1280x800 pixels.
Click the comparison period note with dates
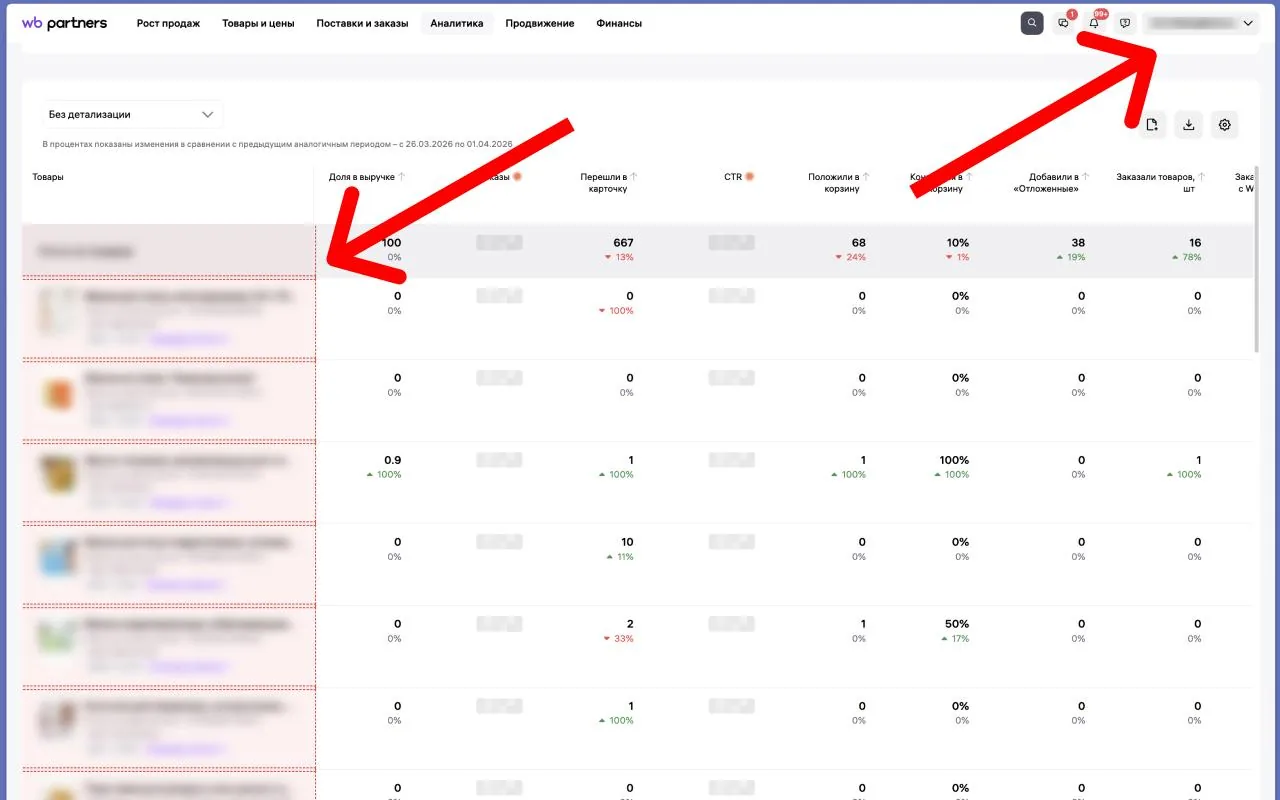click(x=277, y=144)
